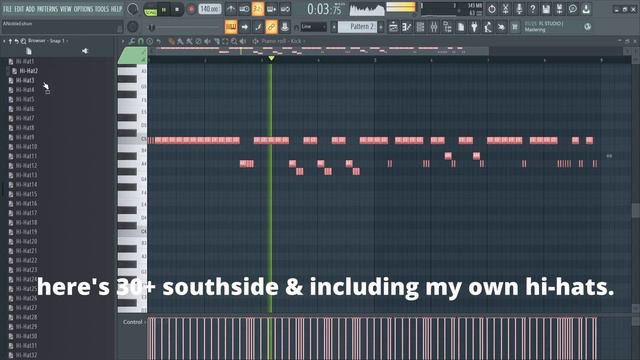Click the 0:03:75 time display
This screenshot has height=360, width=640.
tap(324, 9)
